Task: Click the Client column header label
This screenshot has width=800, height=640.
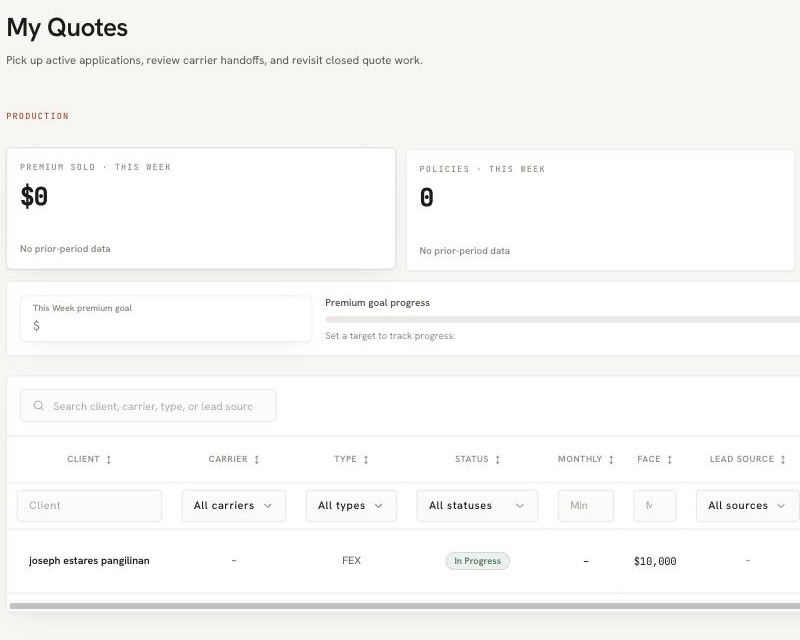Action: (x=83, y=459)
